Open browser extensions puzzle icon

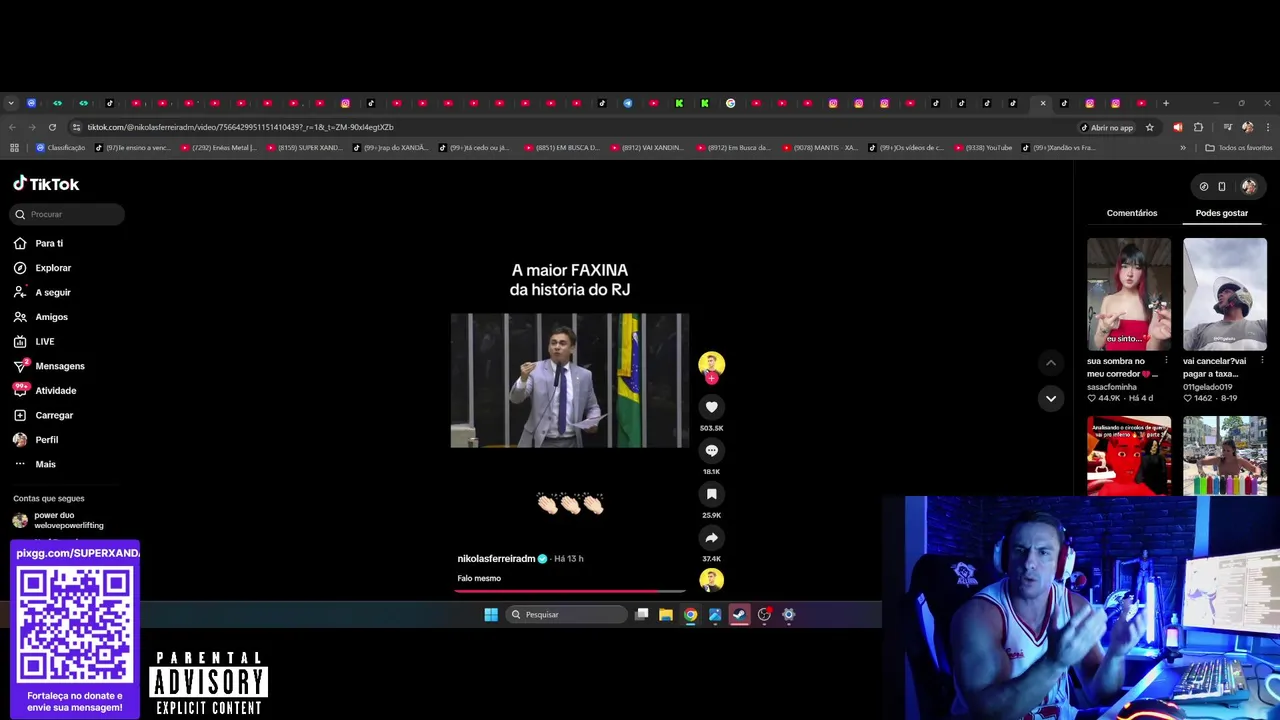point(1198,127)
